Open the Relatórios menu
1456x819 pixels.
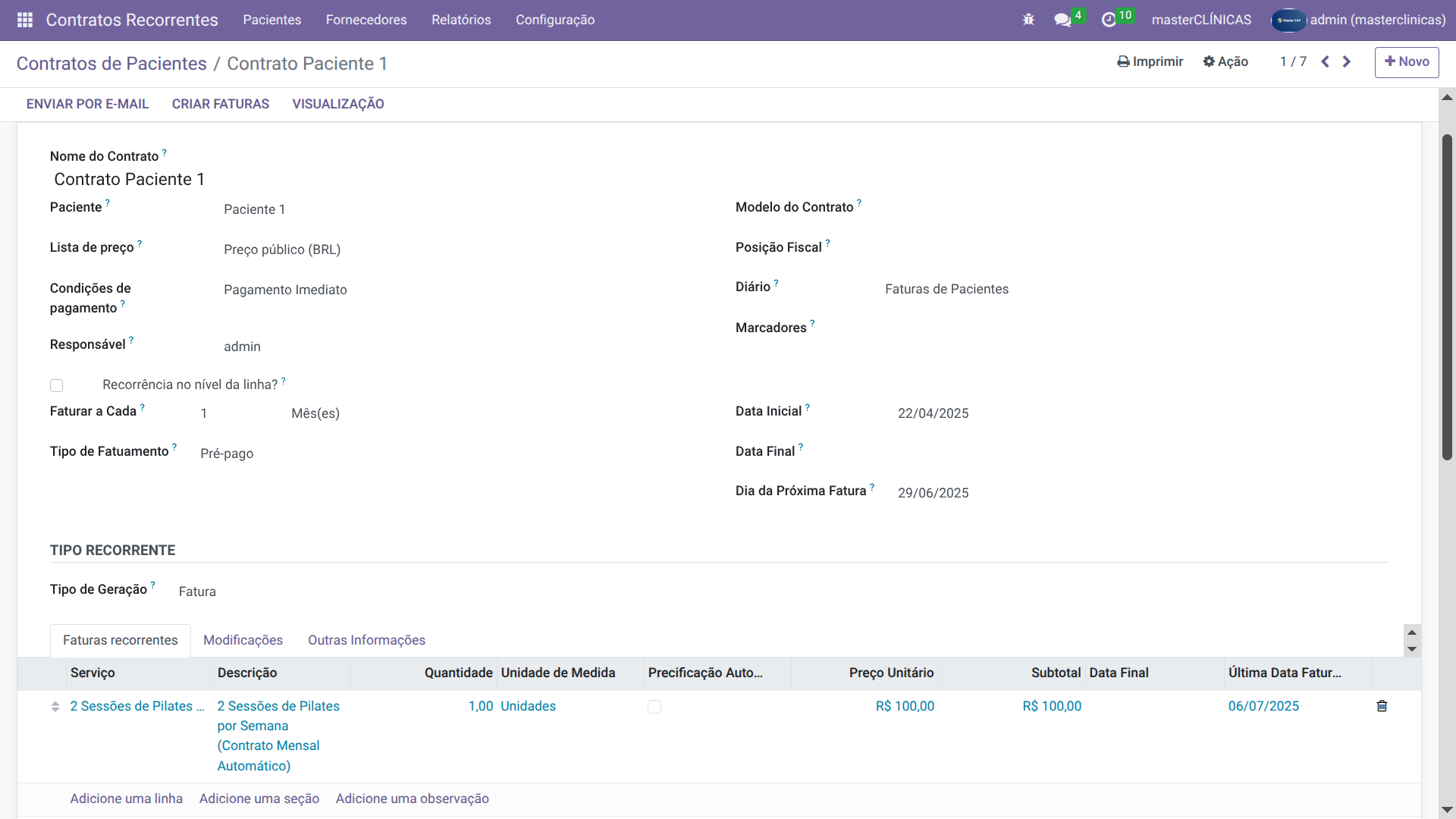(x=461, y=20)
